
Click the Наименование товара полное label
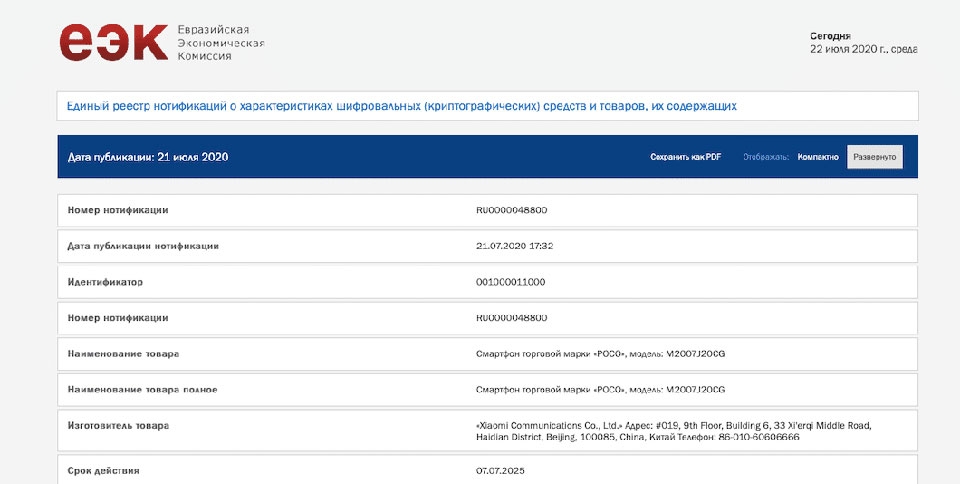click(143, 390)
